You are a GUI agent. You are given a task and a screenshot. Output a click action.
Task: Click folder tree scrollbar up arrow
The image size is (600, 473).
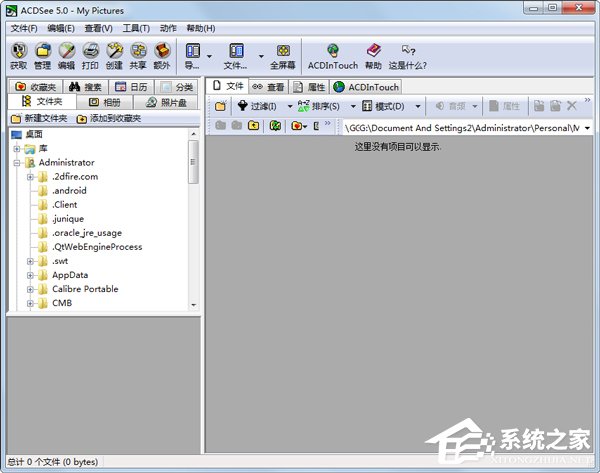(x=193, y=134)
